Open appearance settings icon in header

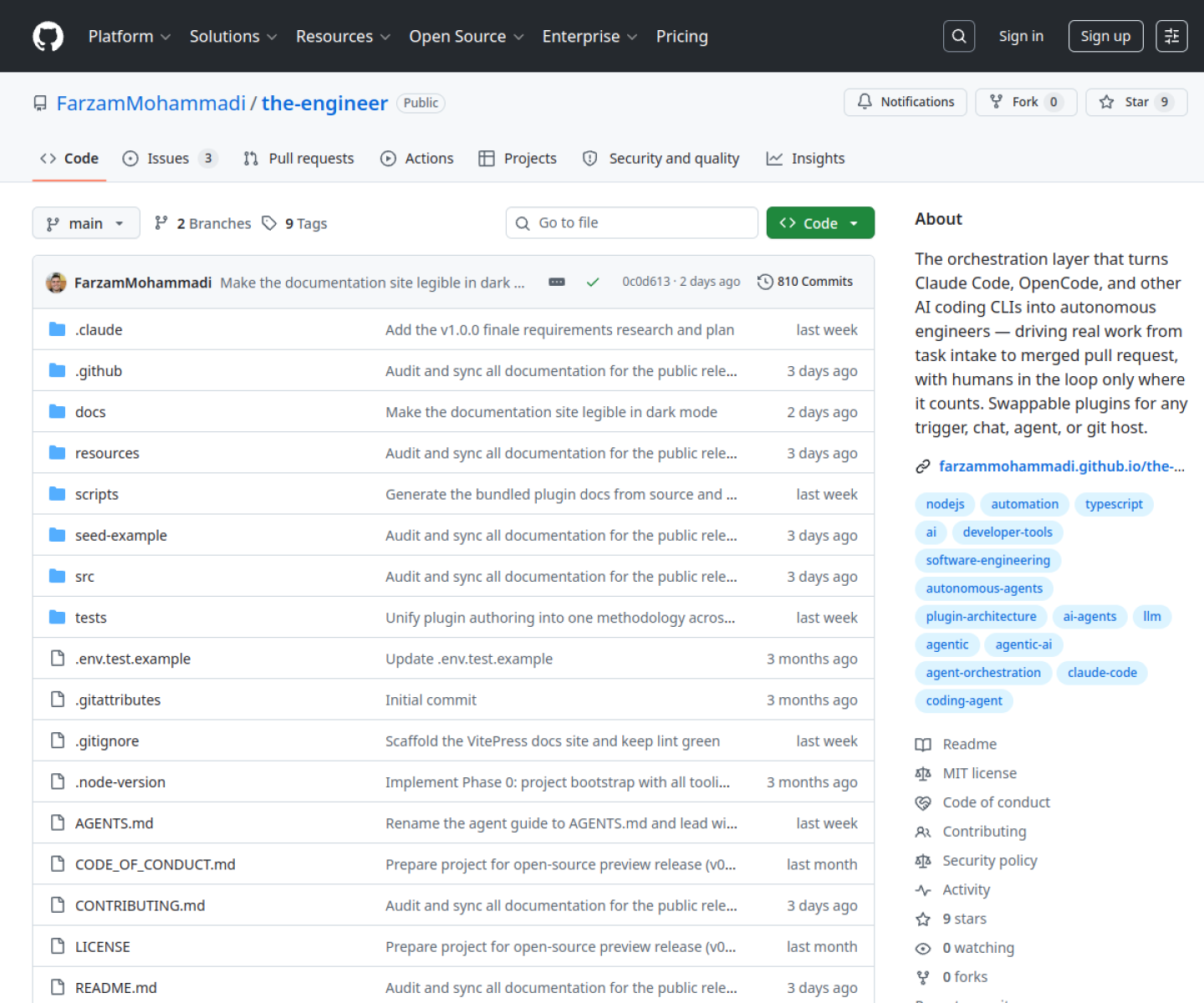(1171, 36)
